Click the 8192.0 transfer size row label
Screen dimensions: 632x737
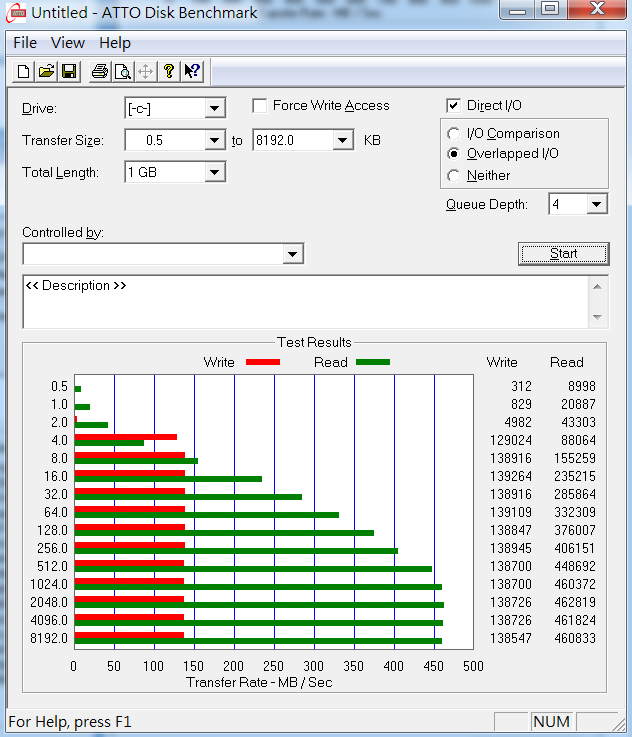tap(49, 638)
